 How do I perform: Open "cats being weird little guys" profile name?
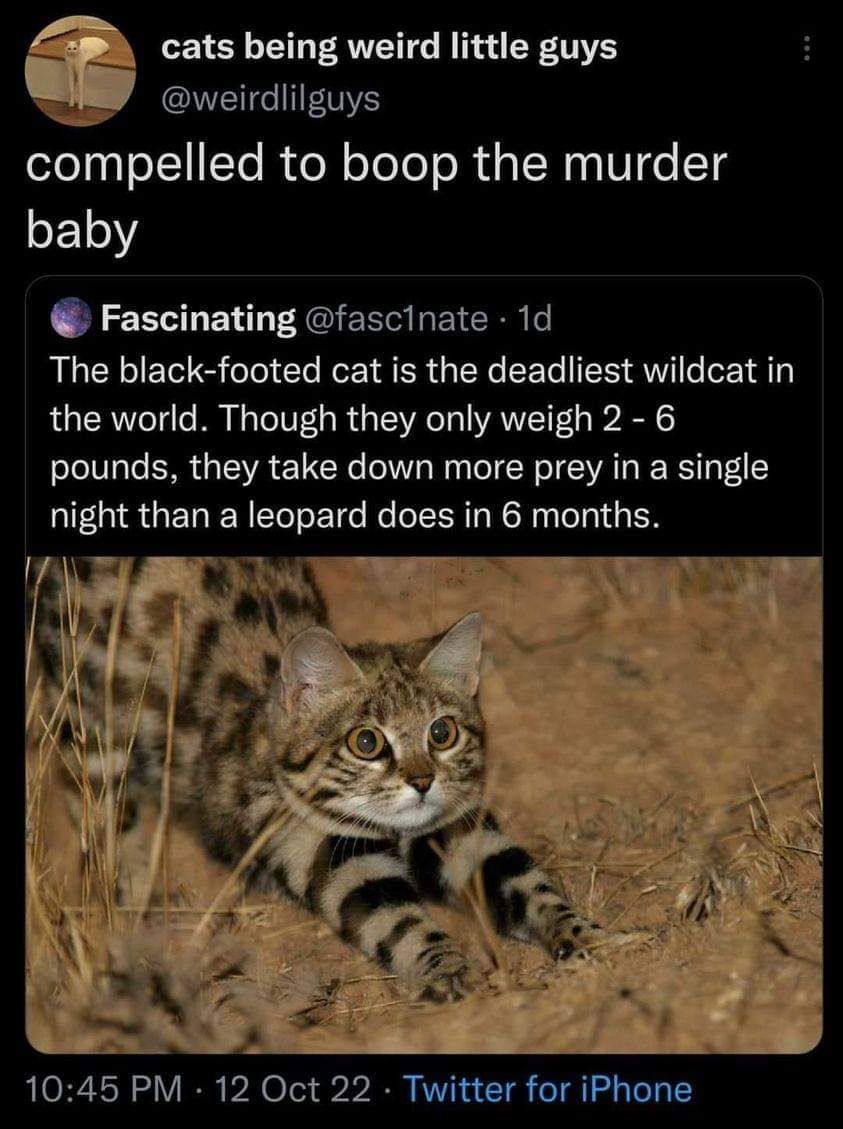pyautogui.click(x=389, y=46)
